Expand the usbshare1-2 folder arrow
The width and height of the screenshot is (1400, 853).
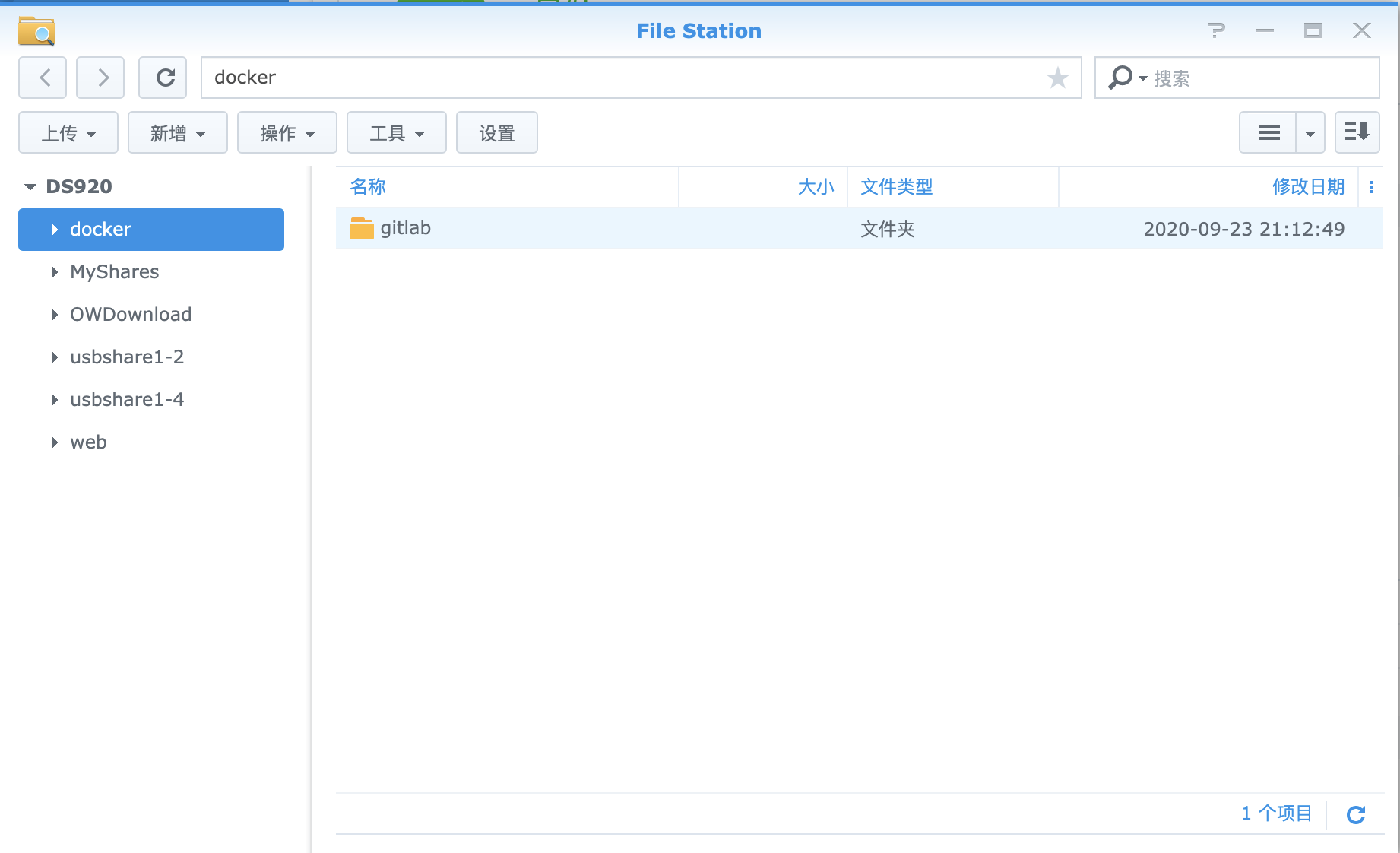point(54,357)
